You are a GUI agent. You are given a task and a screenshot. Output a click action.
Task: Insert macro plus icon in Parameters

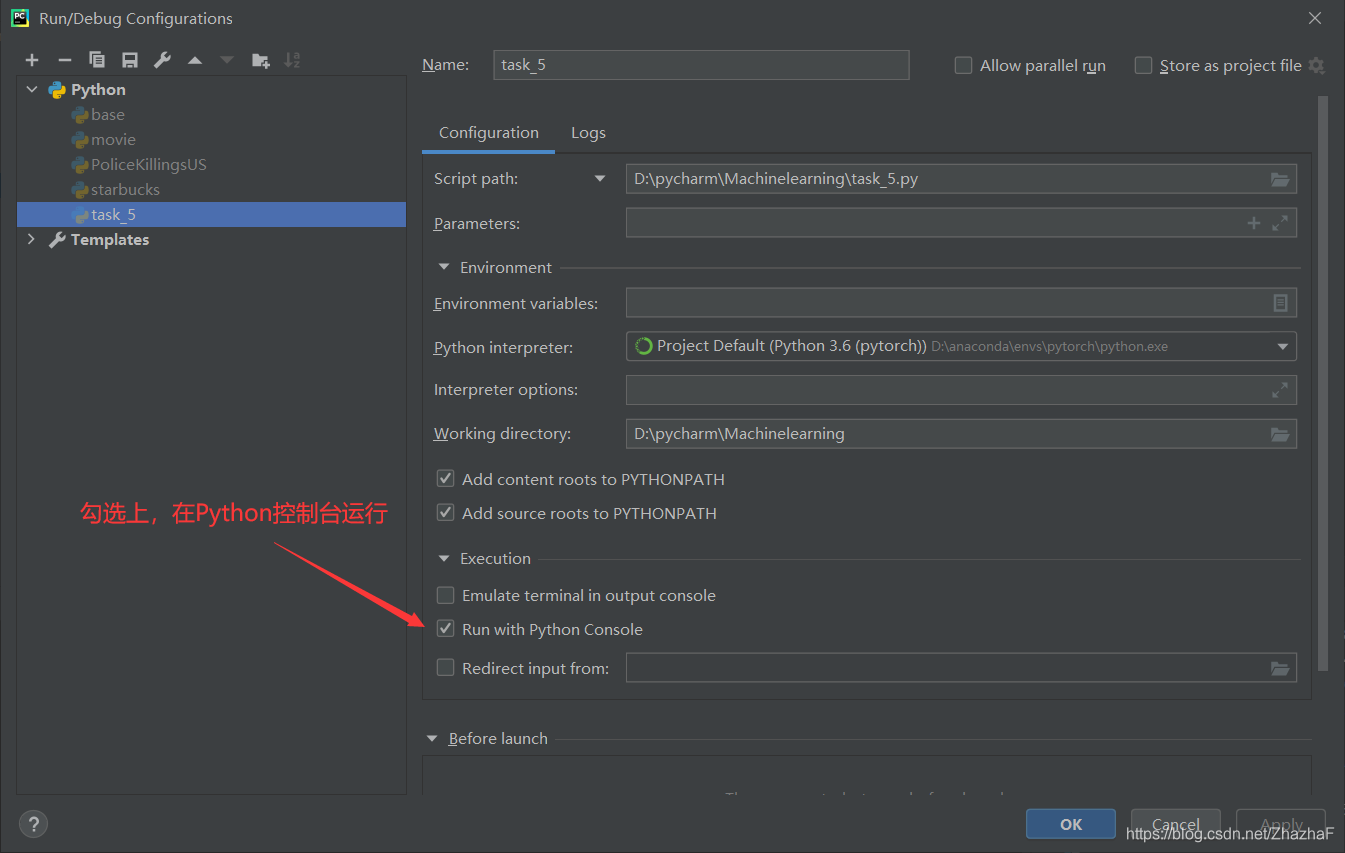coord(1254,223)
